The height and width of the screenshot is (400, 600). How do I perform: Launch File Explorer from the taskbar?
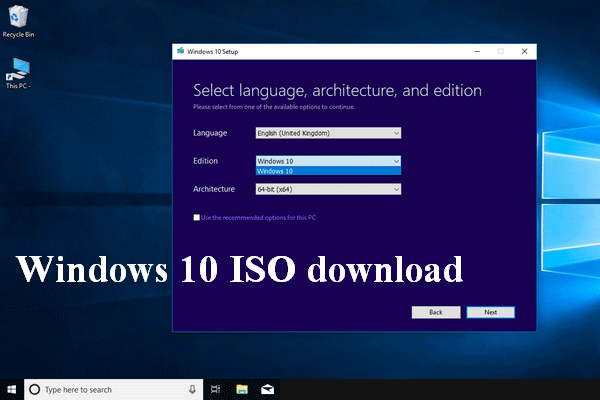pyautogui.click(x=242, y=390)
